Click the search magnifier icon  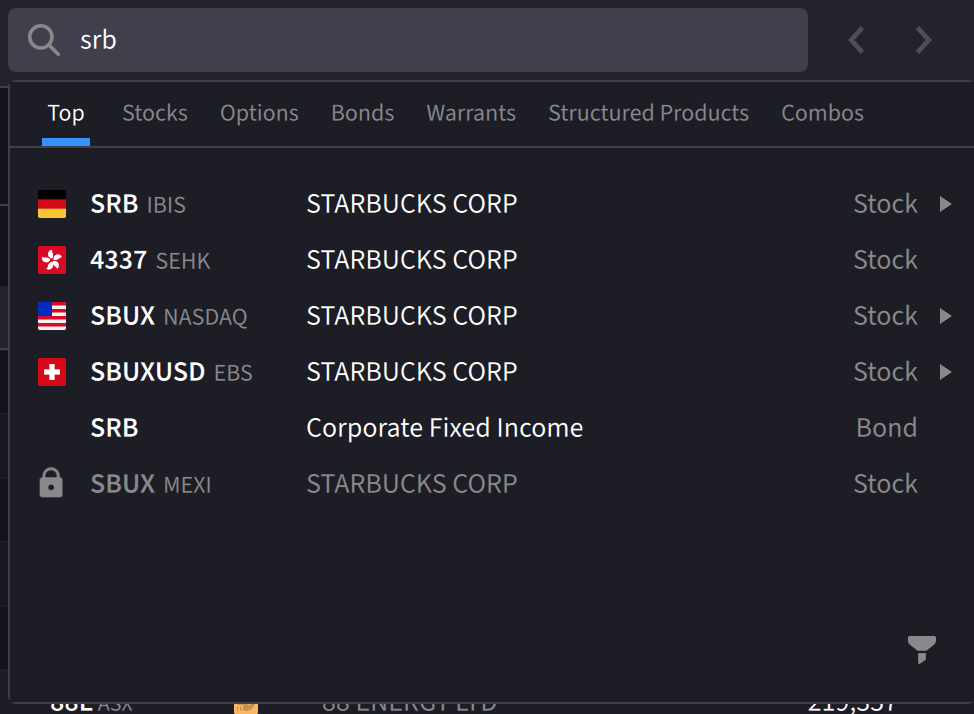pos(44,40)
